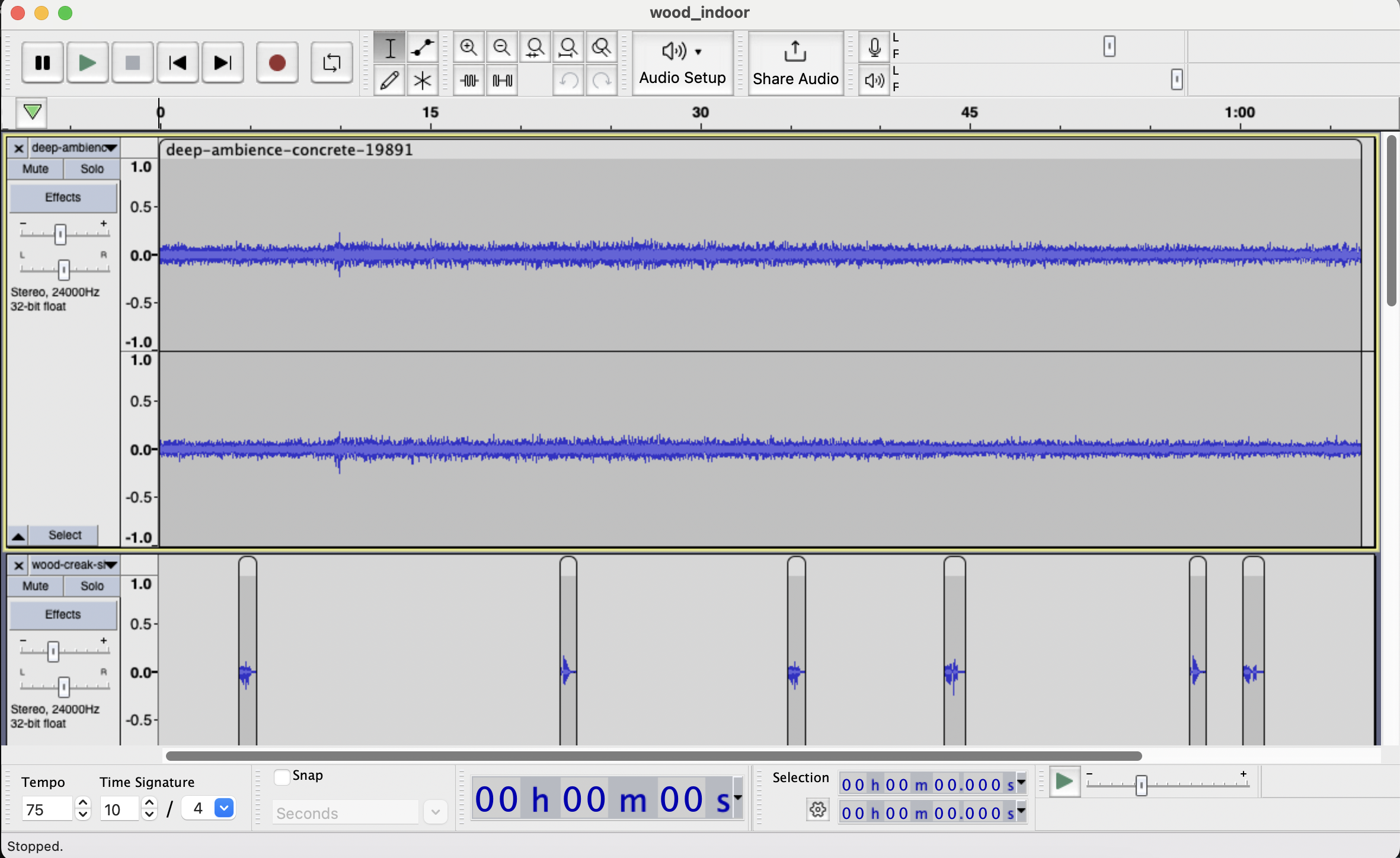The width and height of the screenshot is (1400, 858).
Task: Click the Zoom Toggle icon
Action: [601, 47]
